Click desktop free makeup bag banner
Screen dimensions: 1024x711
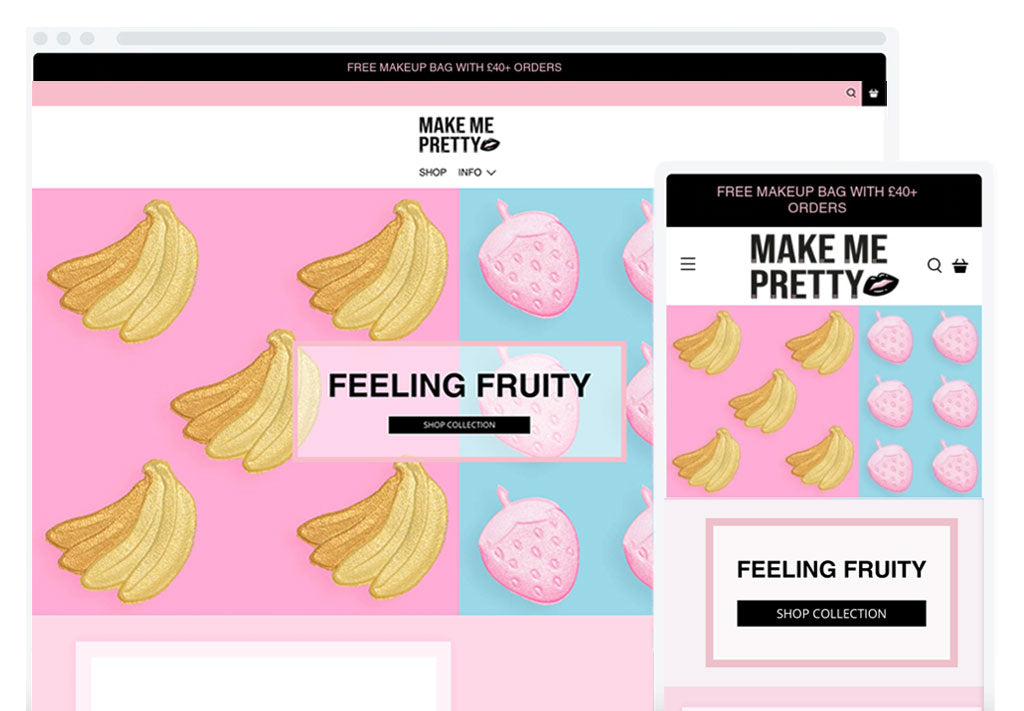click(459, 67)
